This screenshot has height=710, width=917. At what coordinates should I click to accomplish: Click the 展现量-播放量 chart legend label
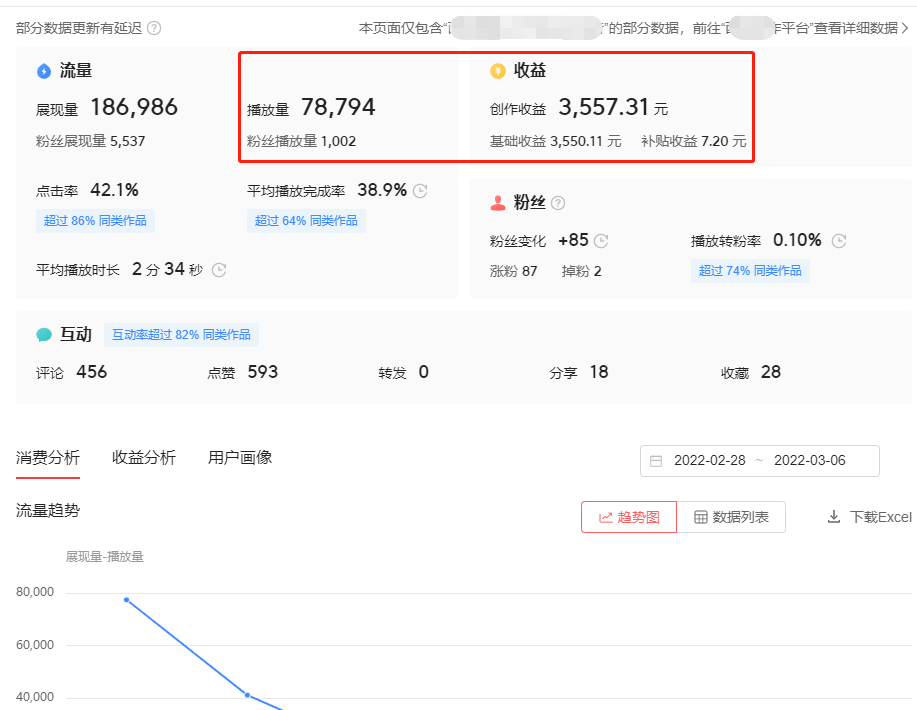coord(105,557)
